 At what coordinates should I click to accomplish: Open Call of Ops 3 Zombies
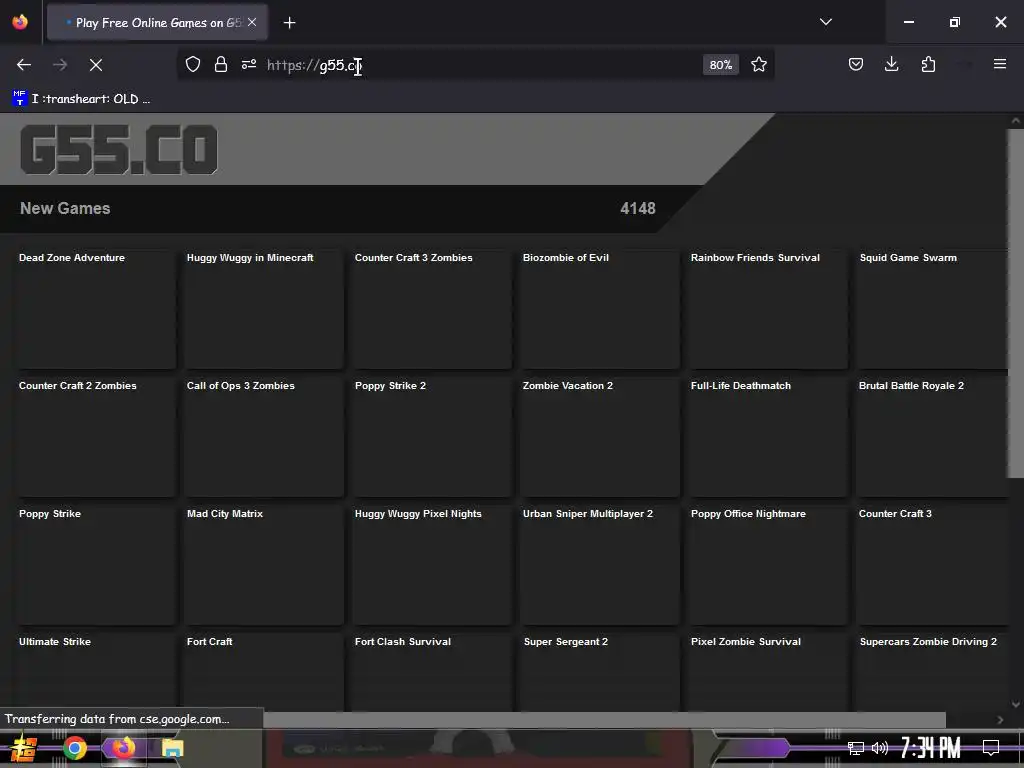264,437
